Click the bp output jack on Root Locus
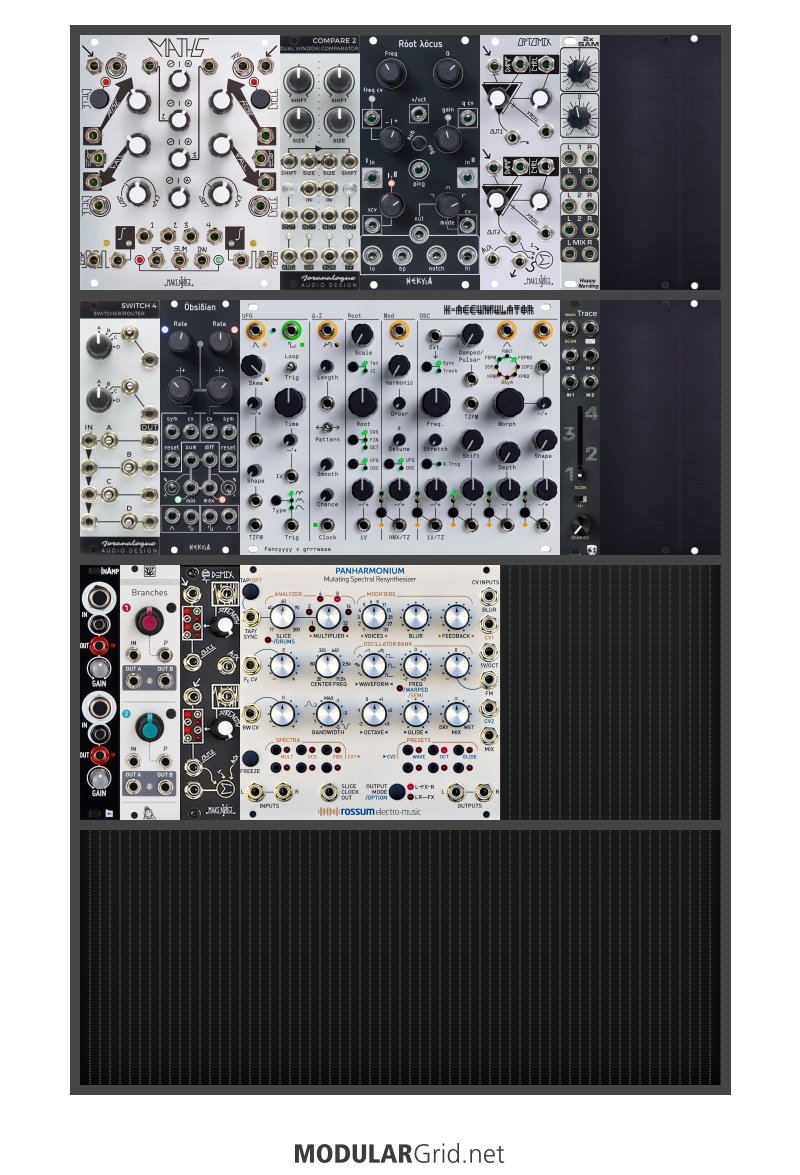 (x=404, y=256)
